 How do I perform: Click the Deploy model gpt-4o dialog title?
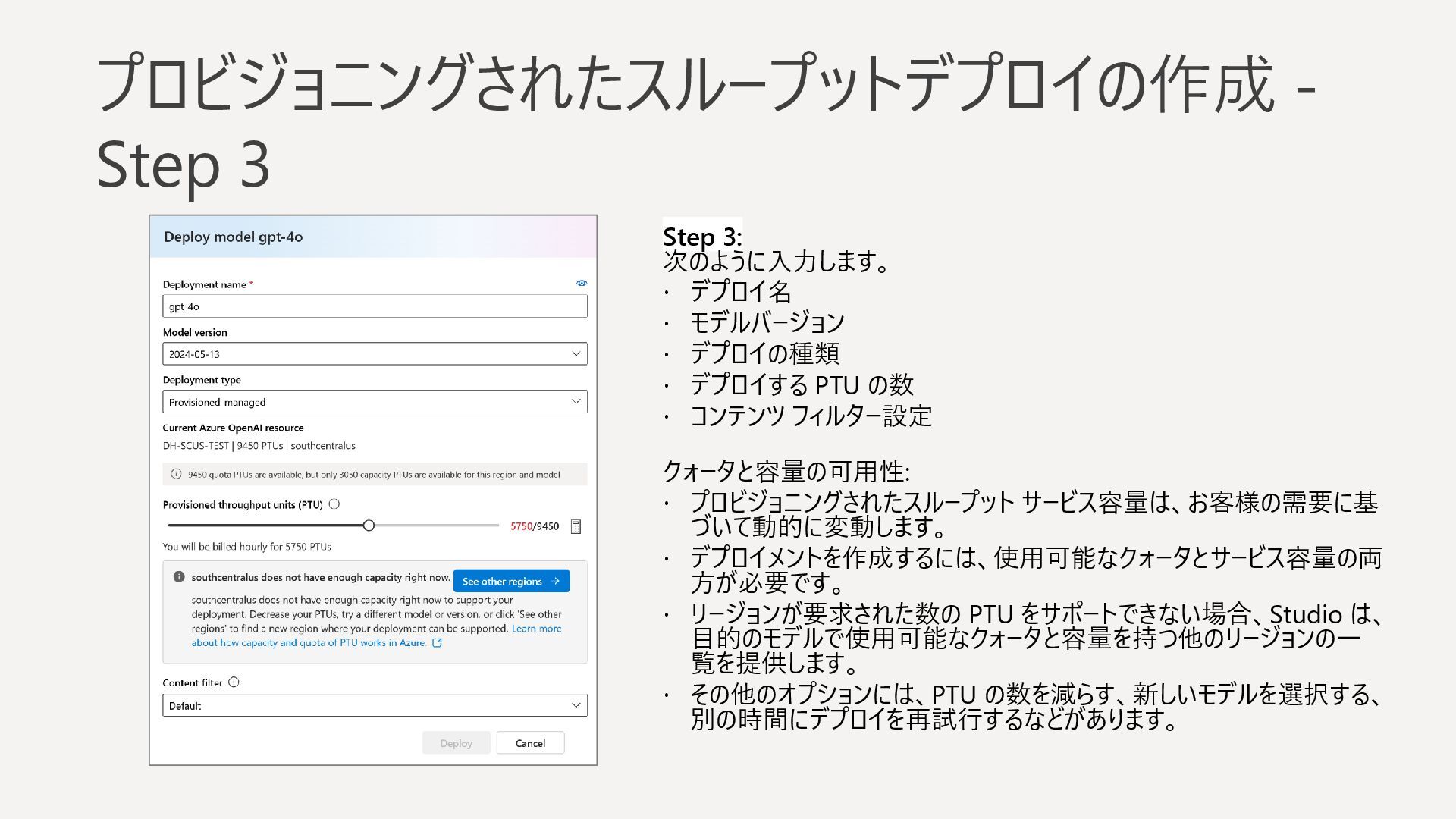tap(234, 237)
